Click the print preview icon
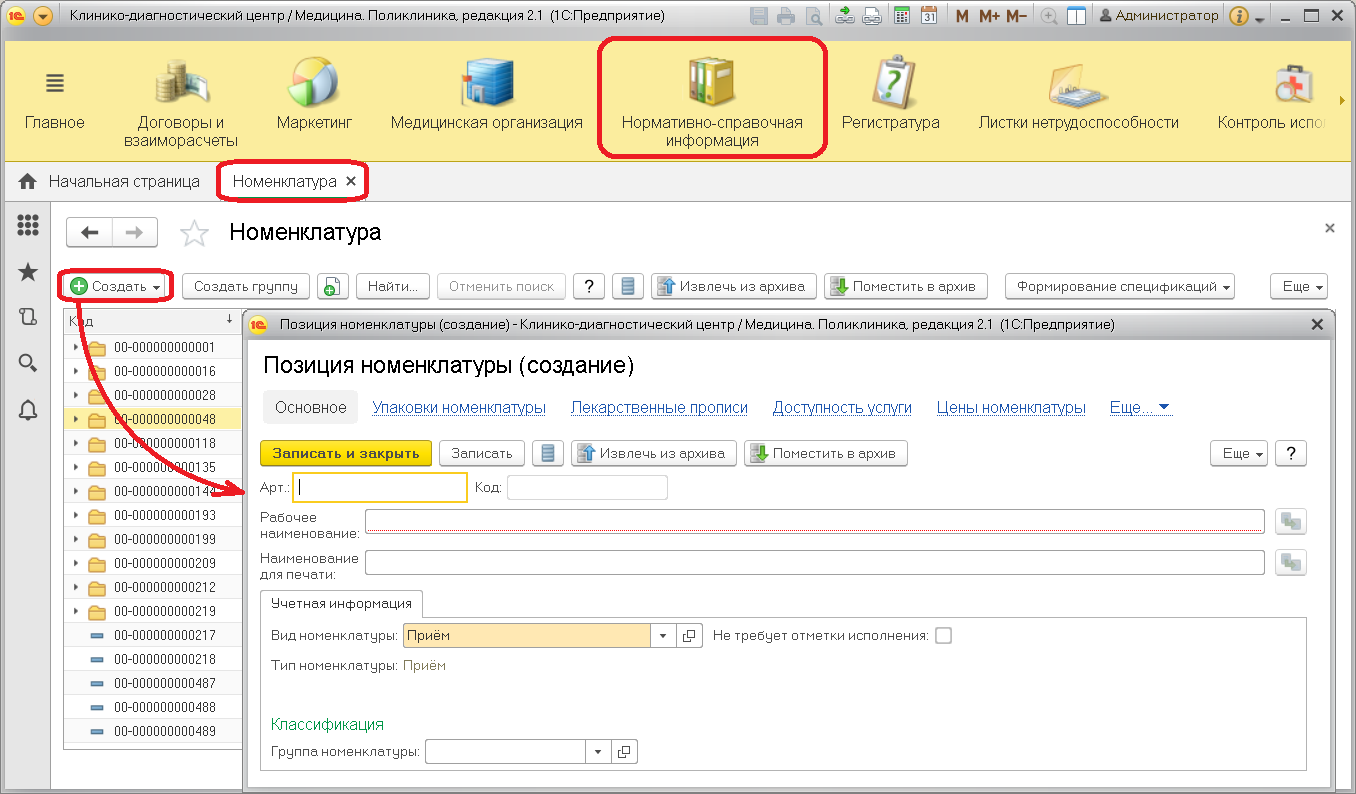 click(x=814, y=16)
